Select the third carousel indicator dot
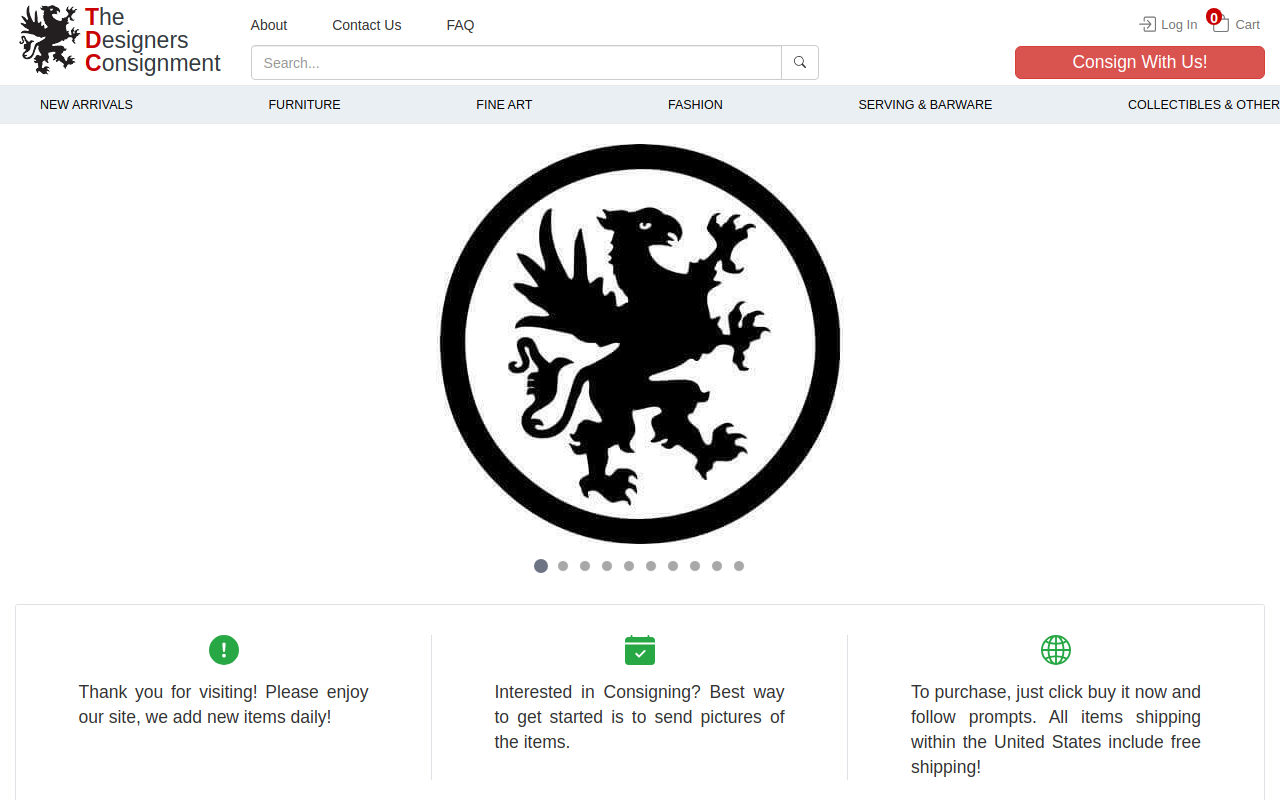Screen dimensions: 1280x800 pos(585,566)
